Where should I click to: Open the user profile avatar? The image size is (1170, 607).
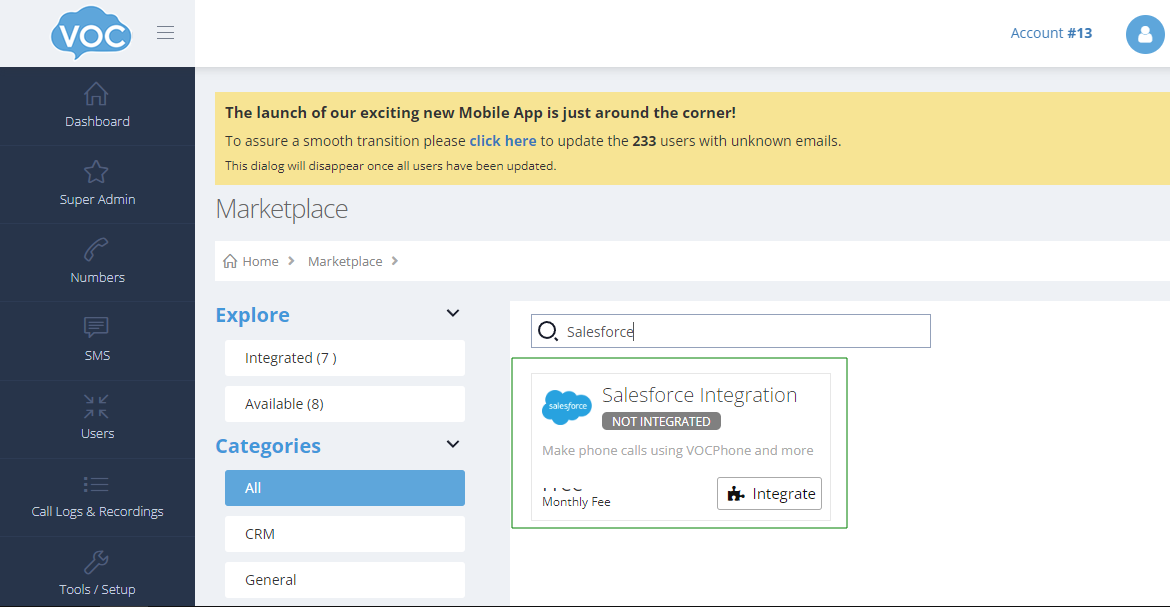(x=1144, y=34)
